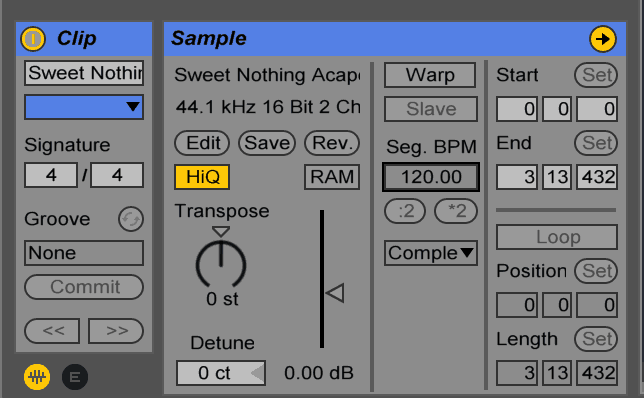Click the End beats field showing 13
Image resolution: width=644 pixels, height=398 pixels.
(557, 177)
